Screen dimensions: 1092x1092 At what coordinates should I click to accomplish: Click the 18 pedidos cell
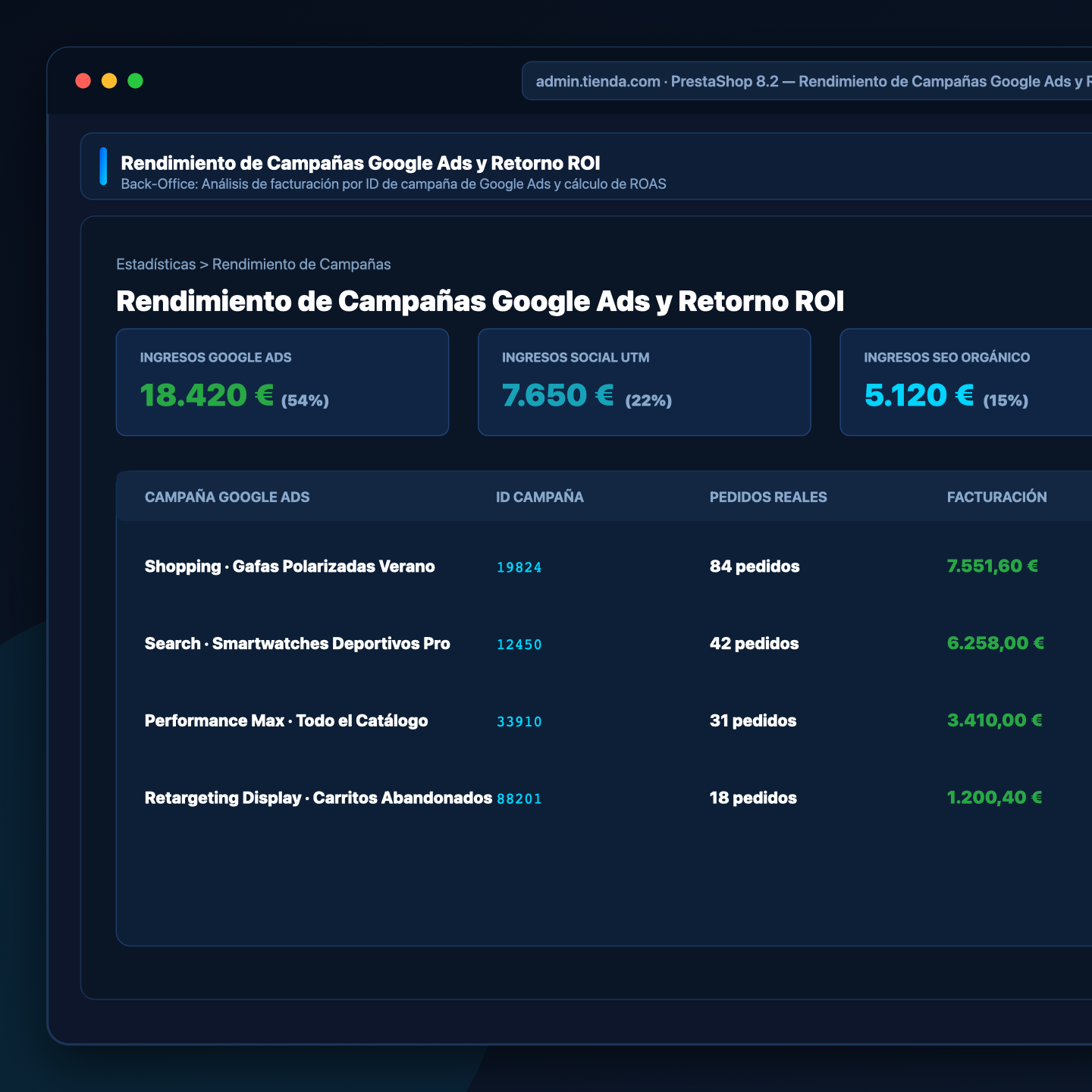[x=753, y=798]
